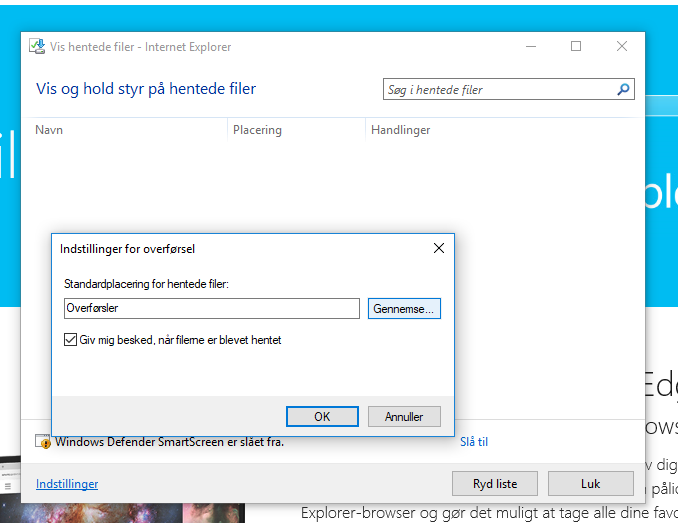Click the Windows Defender SmartScreen status text
The image size is (678, 523).
[169, 442]
